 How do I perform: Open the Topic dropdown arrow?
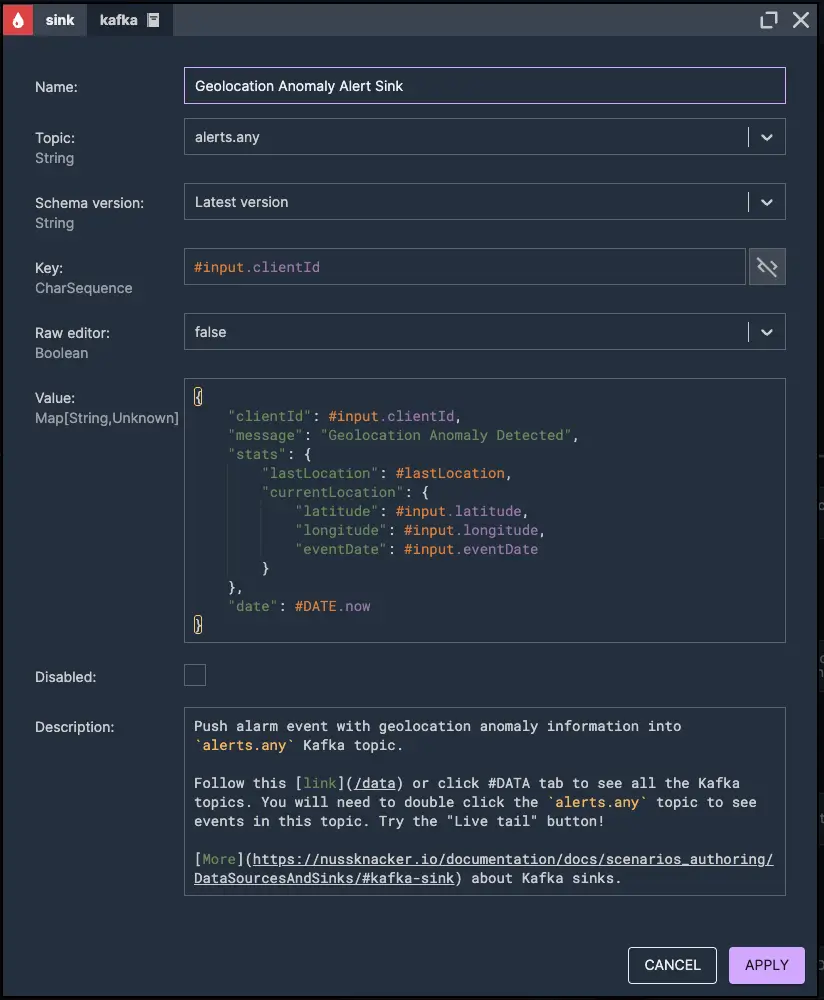click(x=767, y=137)
